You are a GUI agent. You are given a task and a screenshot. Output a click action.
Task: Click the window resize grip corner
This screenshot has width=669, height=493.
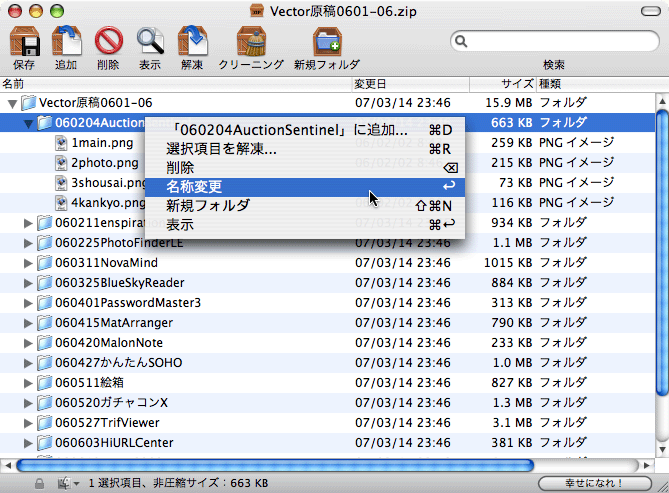663,487
